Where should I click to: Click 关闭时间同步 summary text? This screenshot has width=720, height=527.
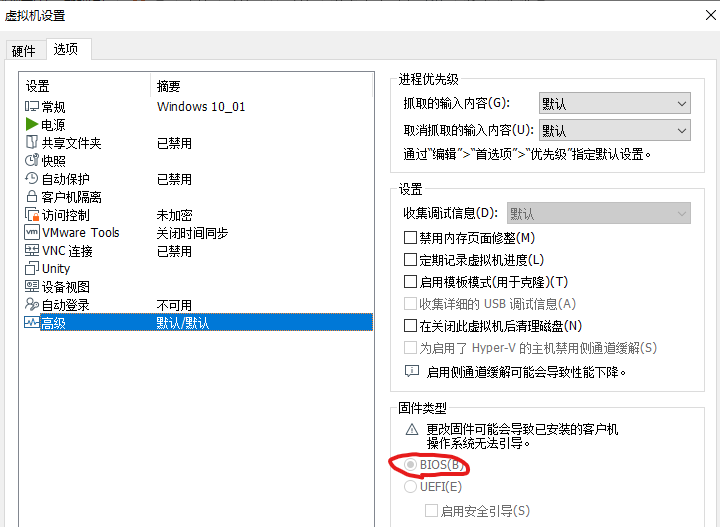click(192, 233)
